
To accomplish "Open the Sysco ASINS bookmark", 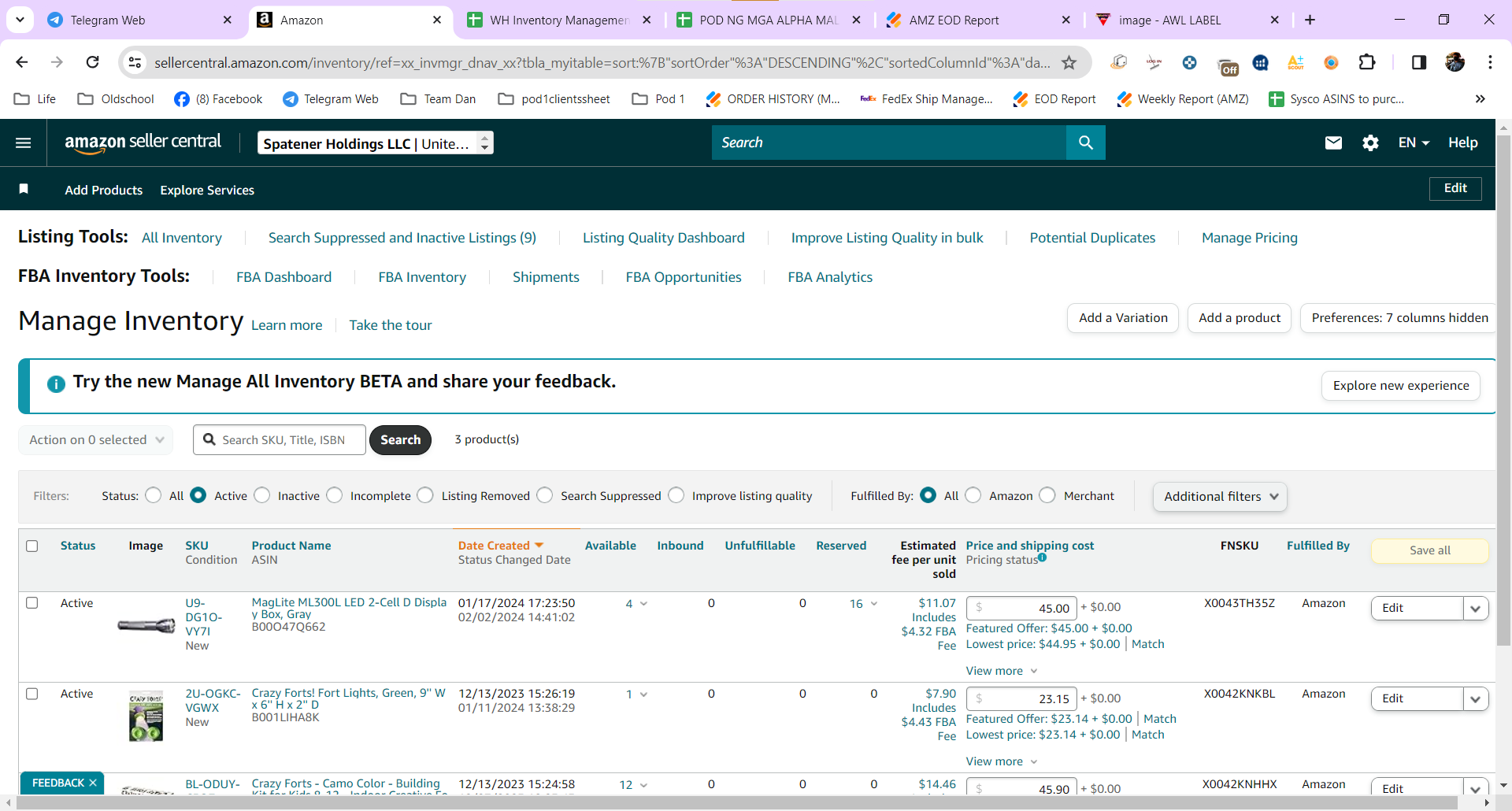I will (x=1336, y=98).
